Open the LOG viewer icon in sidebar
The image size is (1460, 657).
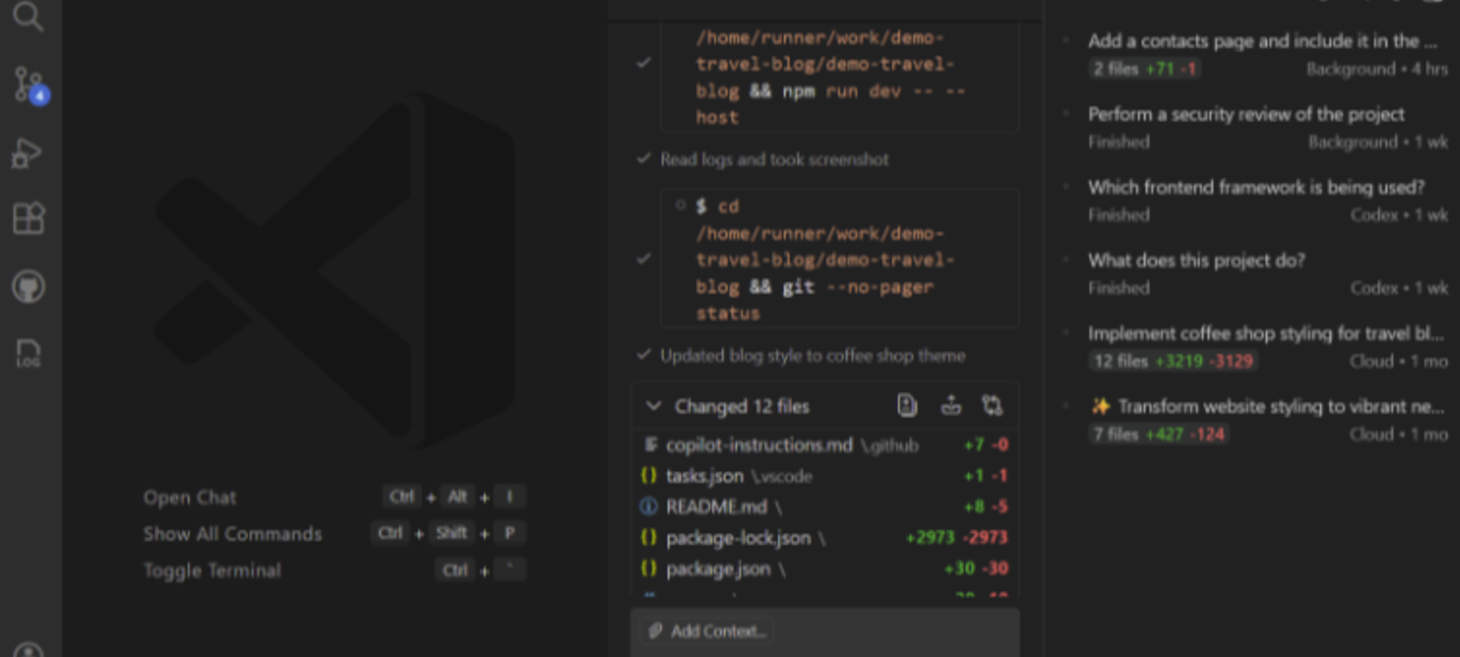tap(28, 353)
